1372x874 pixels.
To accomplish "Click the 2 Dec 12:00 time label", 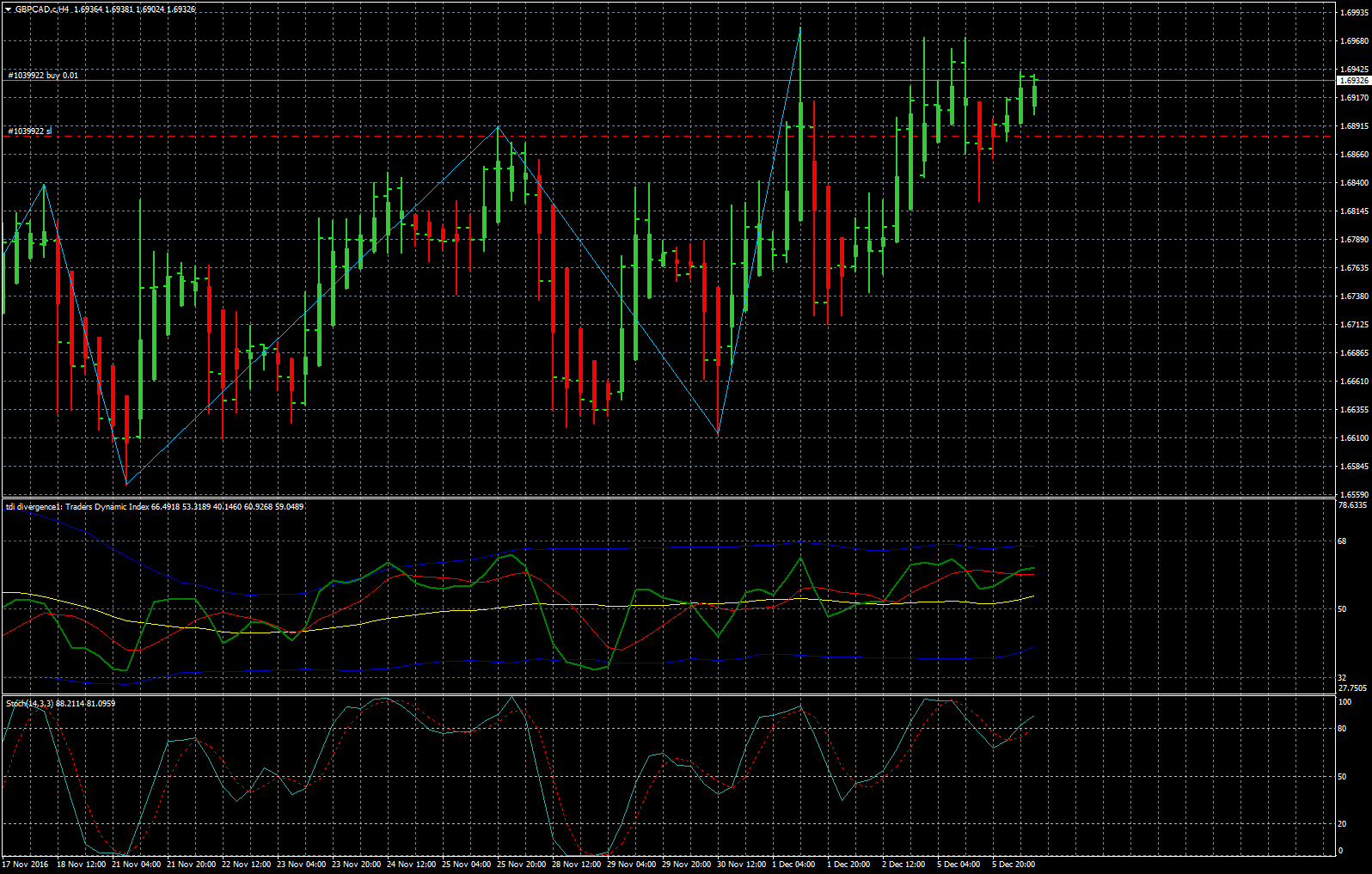I will click(x=904, y=865).
